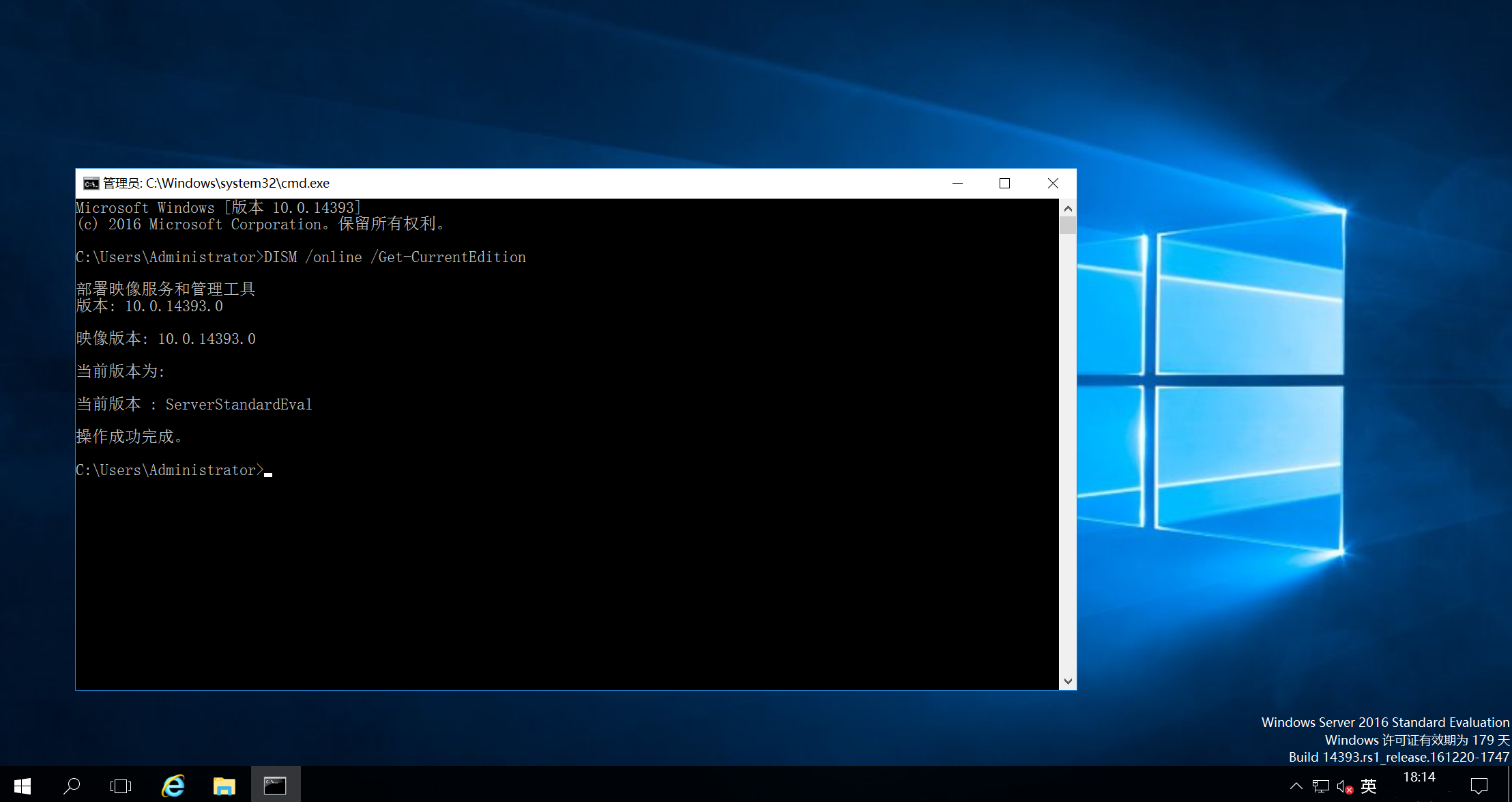Open taskbar search magnifier
This screenshot has height=802, width=1512.
coord(72,786)
